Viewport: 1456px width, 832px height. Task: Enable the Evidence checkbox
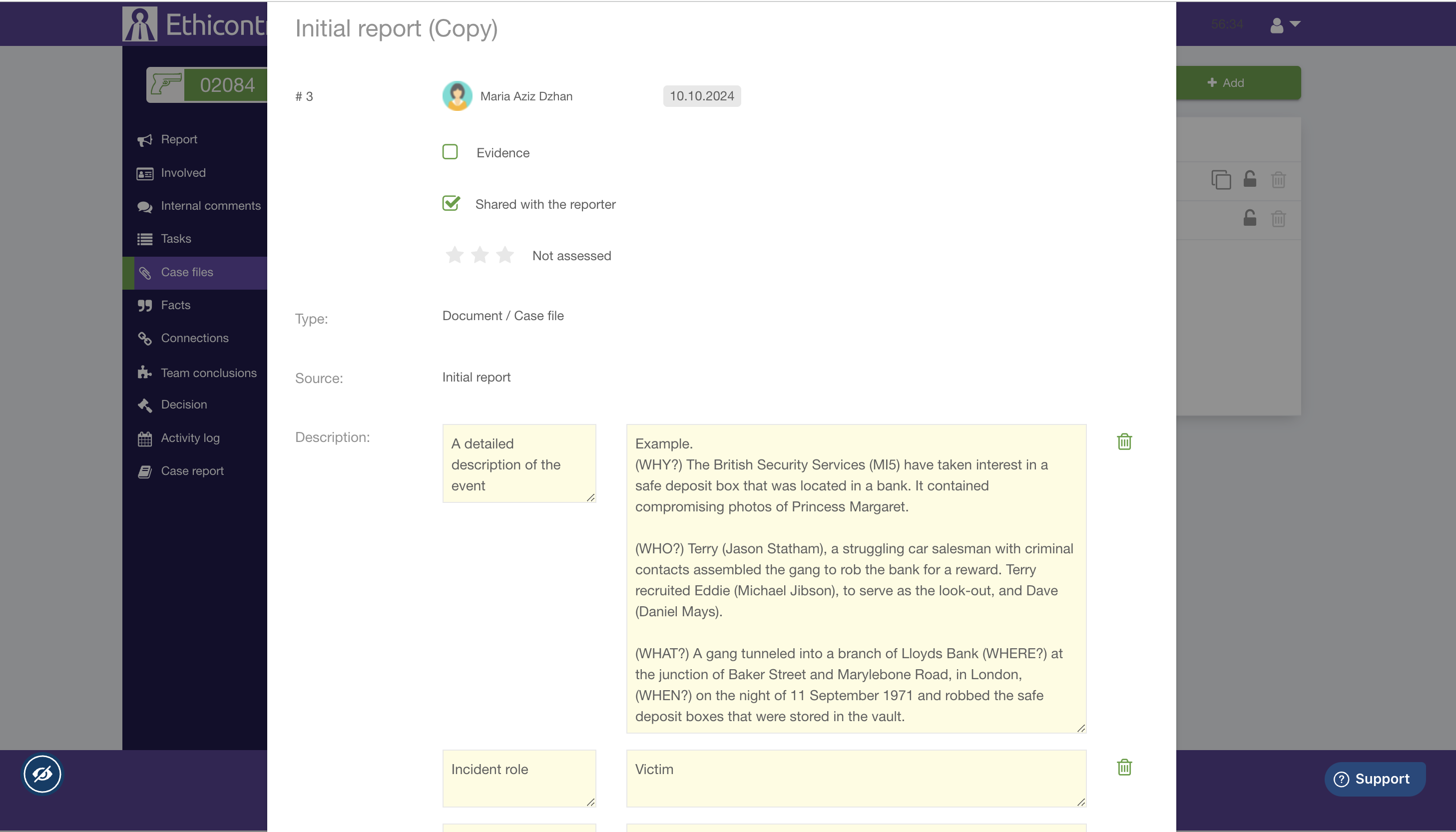pos(450,152)
